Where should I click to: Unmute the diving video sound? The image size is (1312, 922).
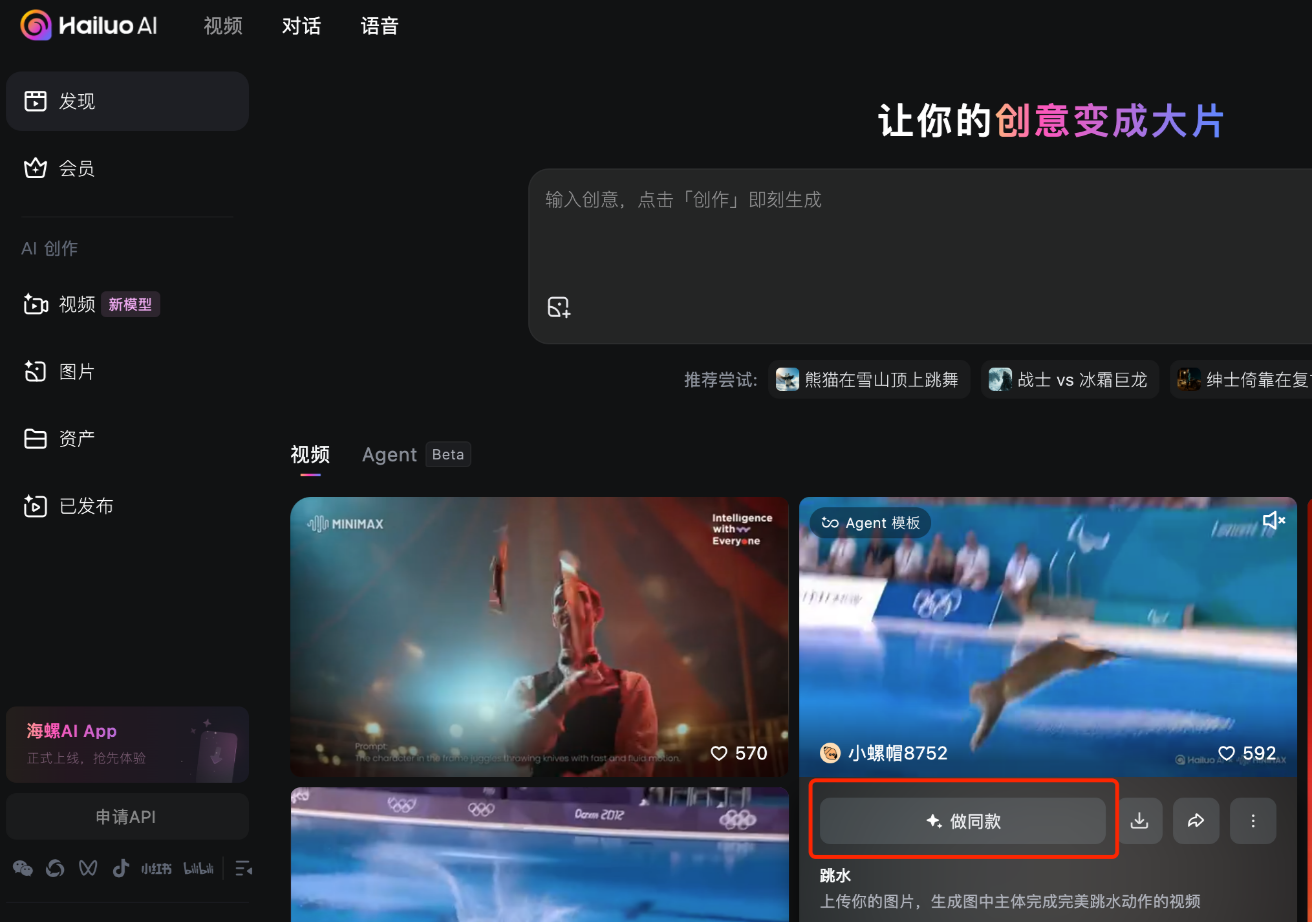coord(1273,521)
